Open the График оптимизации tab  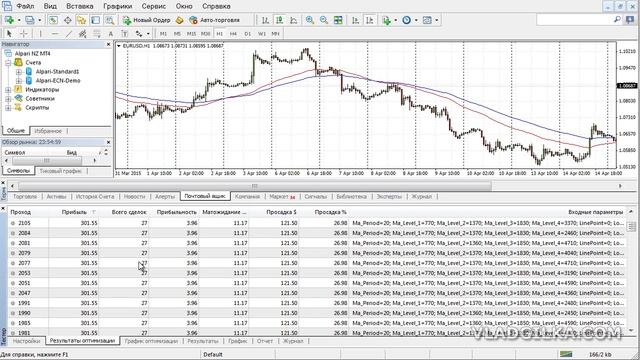pyautogui.click(x=151, y=341)
